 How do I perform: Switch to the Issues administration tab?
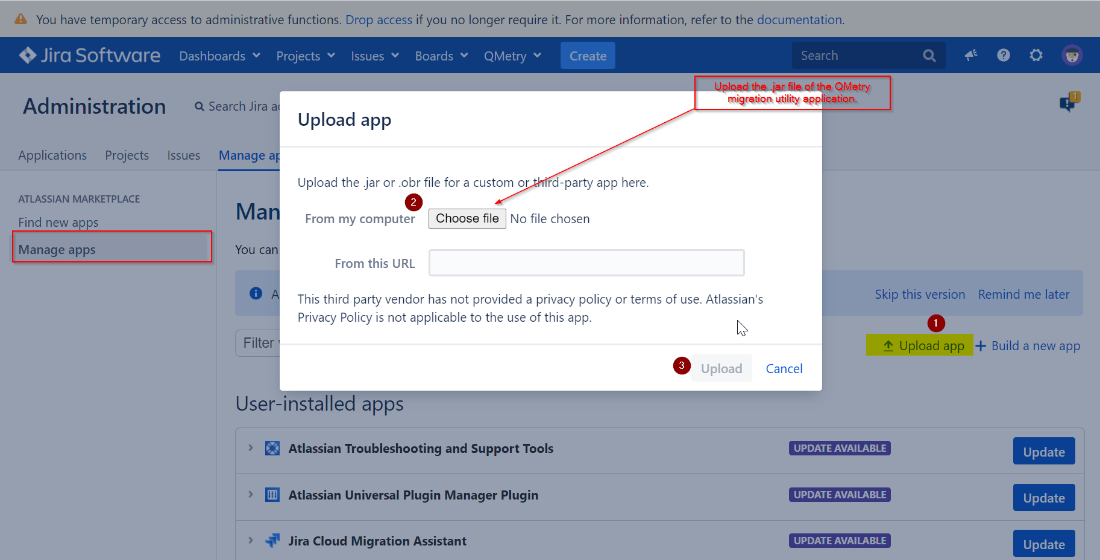pyautogui.click(x=184, y=155)
